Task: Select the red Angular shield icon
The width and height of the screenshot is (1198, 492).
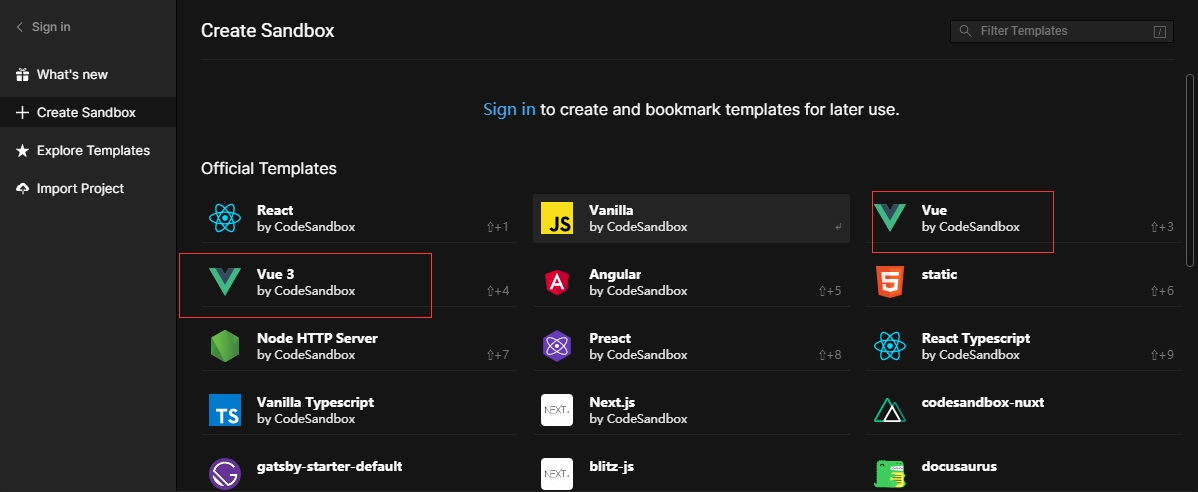Action: click(557, 283)
